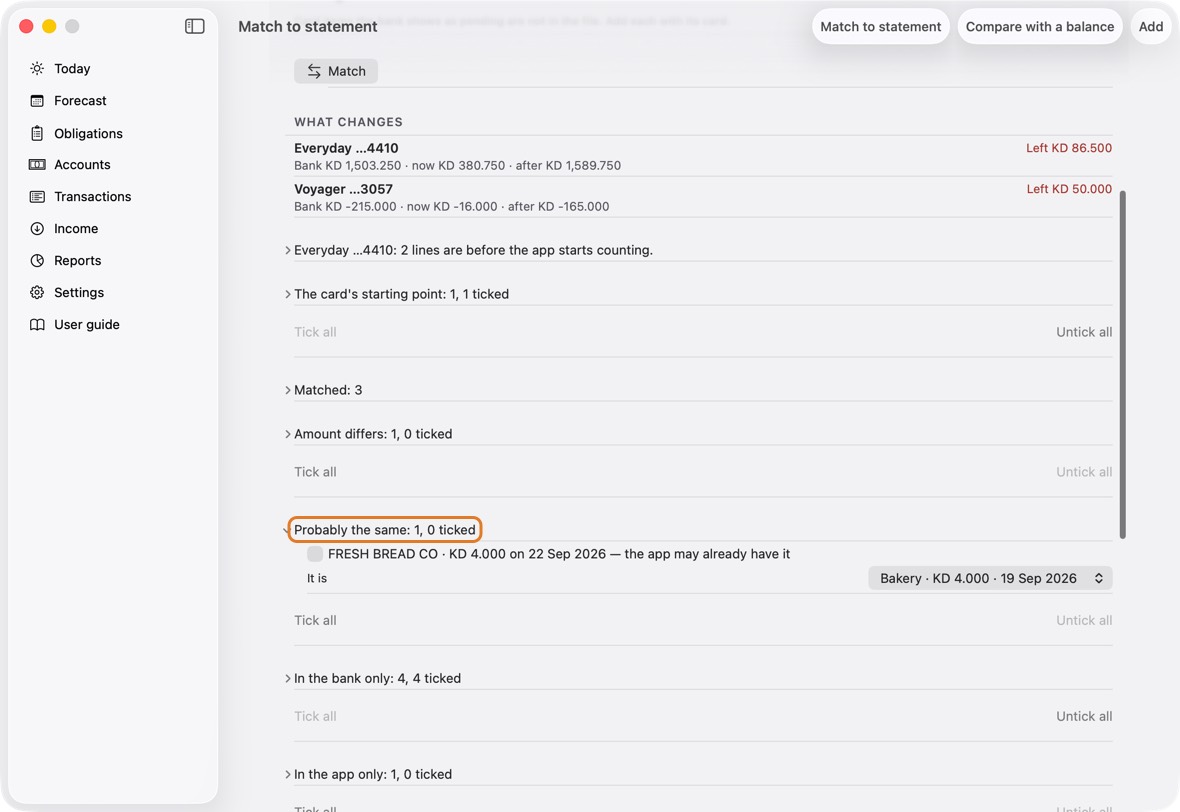Image resolution: width=1180 pixels, height=812 pixels.
Task: Click the Transactions list icon
Action: pyautogui.click(x=37, y=196)
